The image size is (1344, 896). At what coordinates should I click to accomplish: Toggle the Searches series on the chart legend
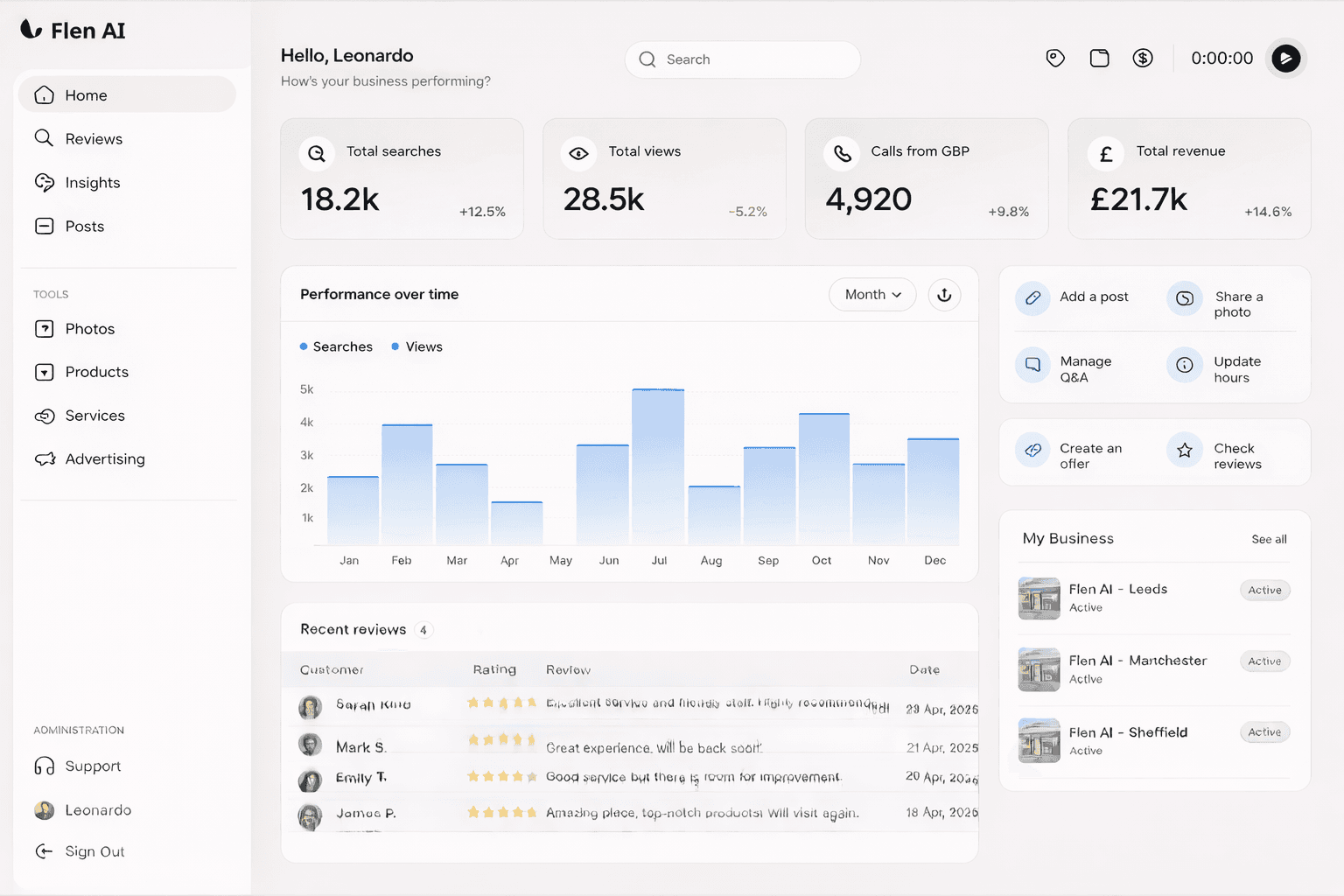click(336, 346)
